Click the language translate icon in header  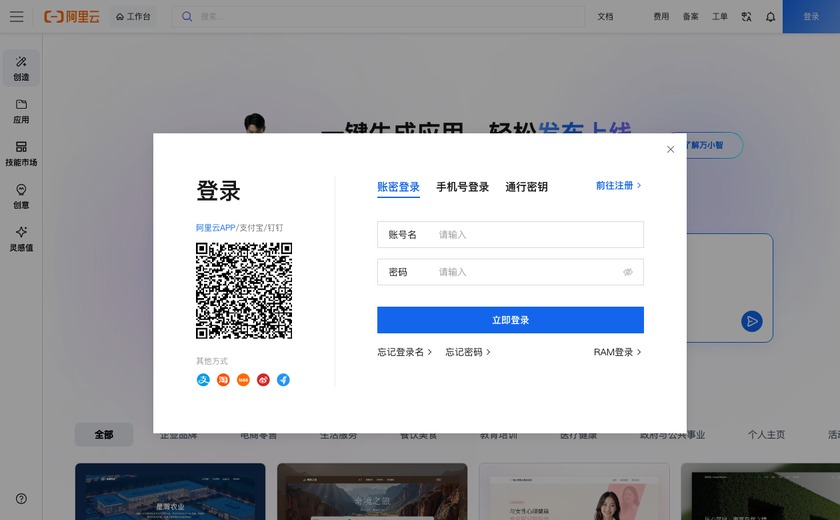point(746,17)
